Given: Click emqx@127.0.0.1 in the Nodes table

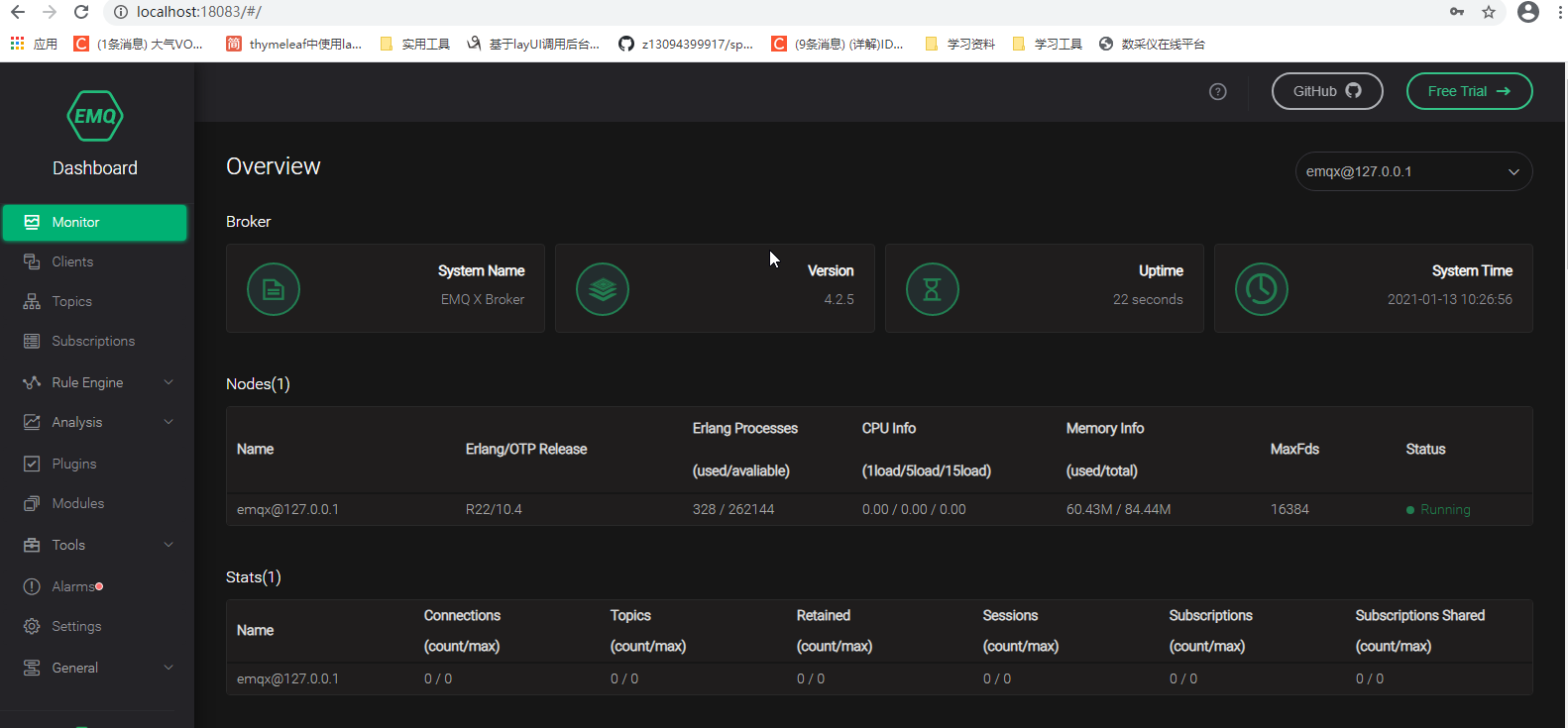Looking at the screenshot, I should [x=287, y=509].
